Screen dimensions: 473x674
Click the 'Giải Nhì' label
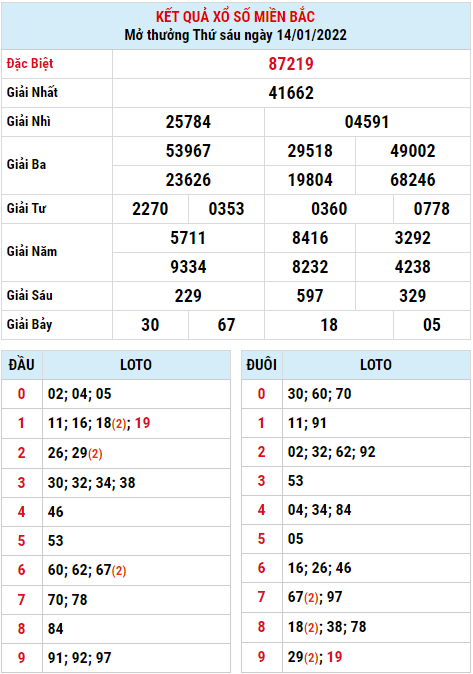click(x=28, y=121)
